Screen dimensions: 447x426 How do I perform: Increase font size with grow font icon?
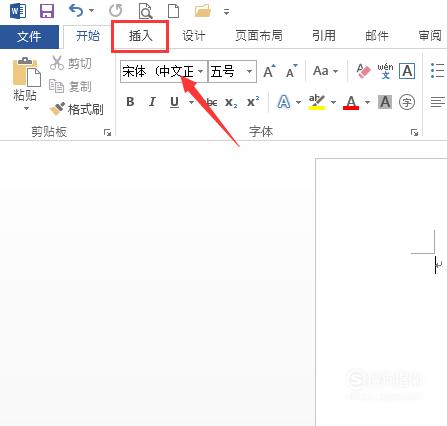point(269,71)
